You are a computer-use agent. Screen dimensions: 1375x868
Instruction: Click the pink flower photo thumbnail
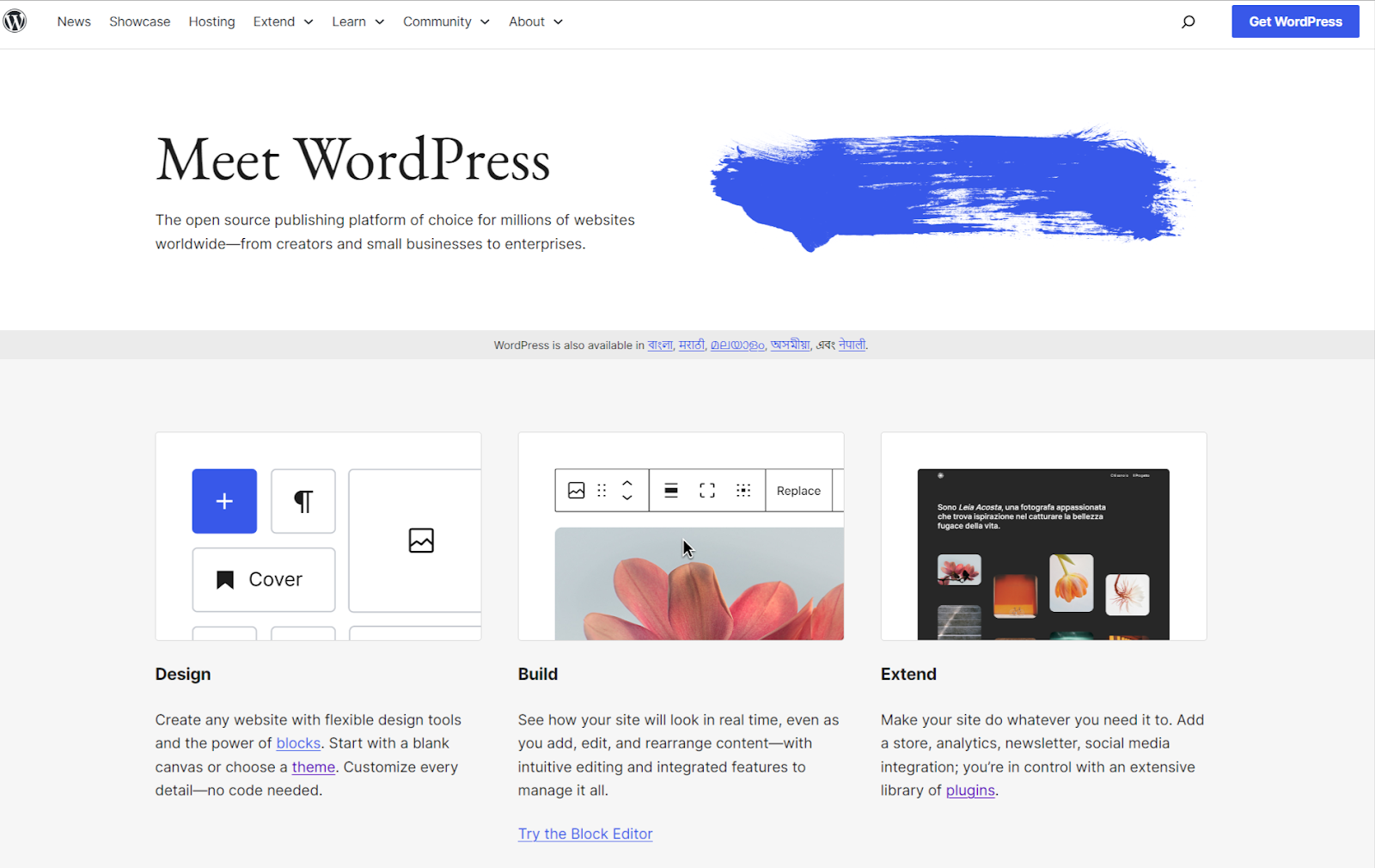[x=959, y=570]
